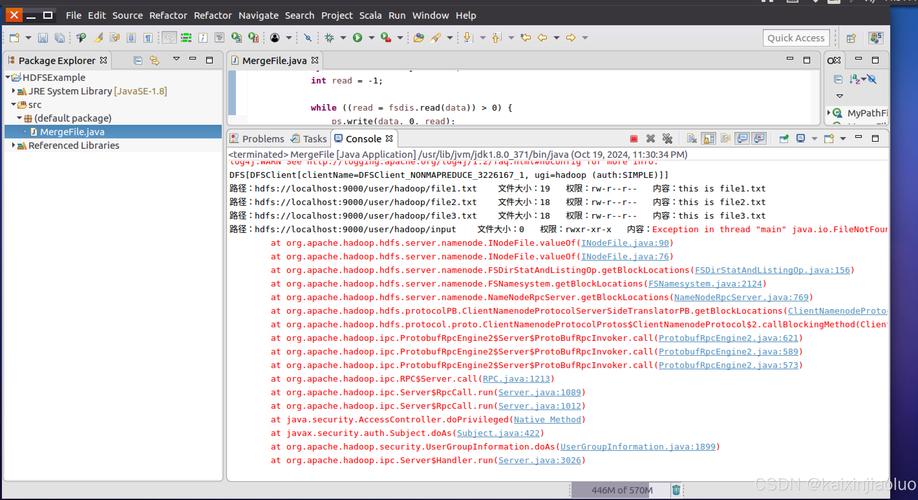This screenshot has height=500, width=918.
Task: Click the Debug bug icon in the toolbar
Action: click(x=329, y=38)
